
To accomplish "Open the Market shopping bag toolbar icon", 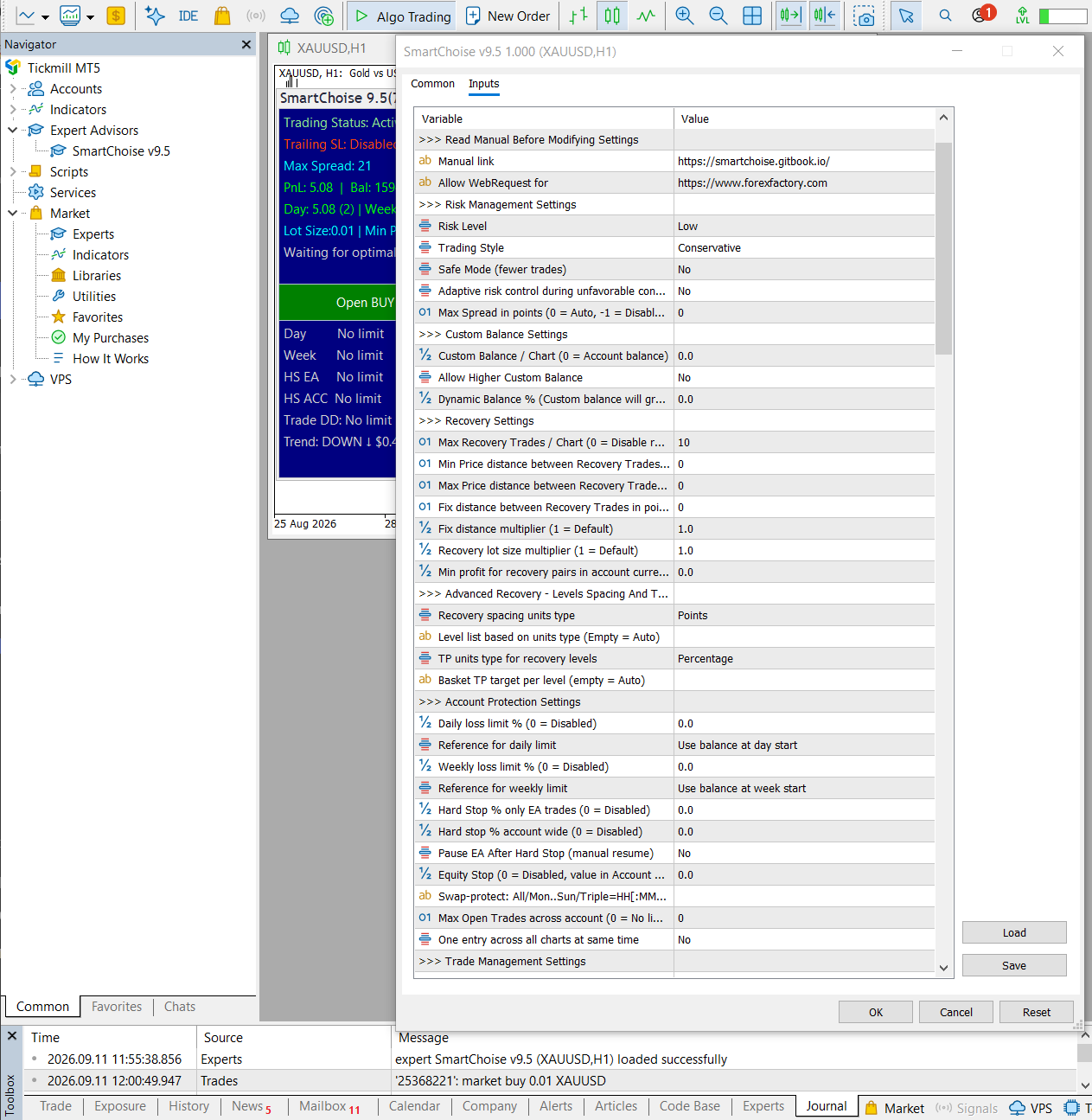I will 222,16.
